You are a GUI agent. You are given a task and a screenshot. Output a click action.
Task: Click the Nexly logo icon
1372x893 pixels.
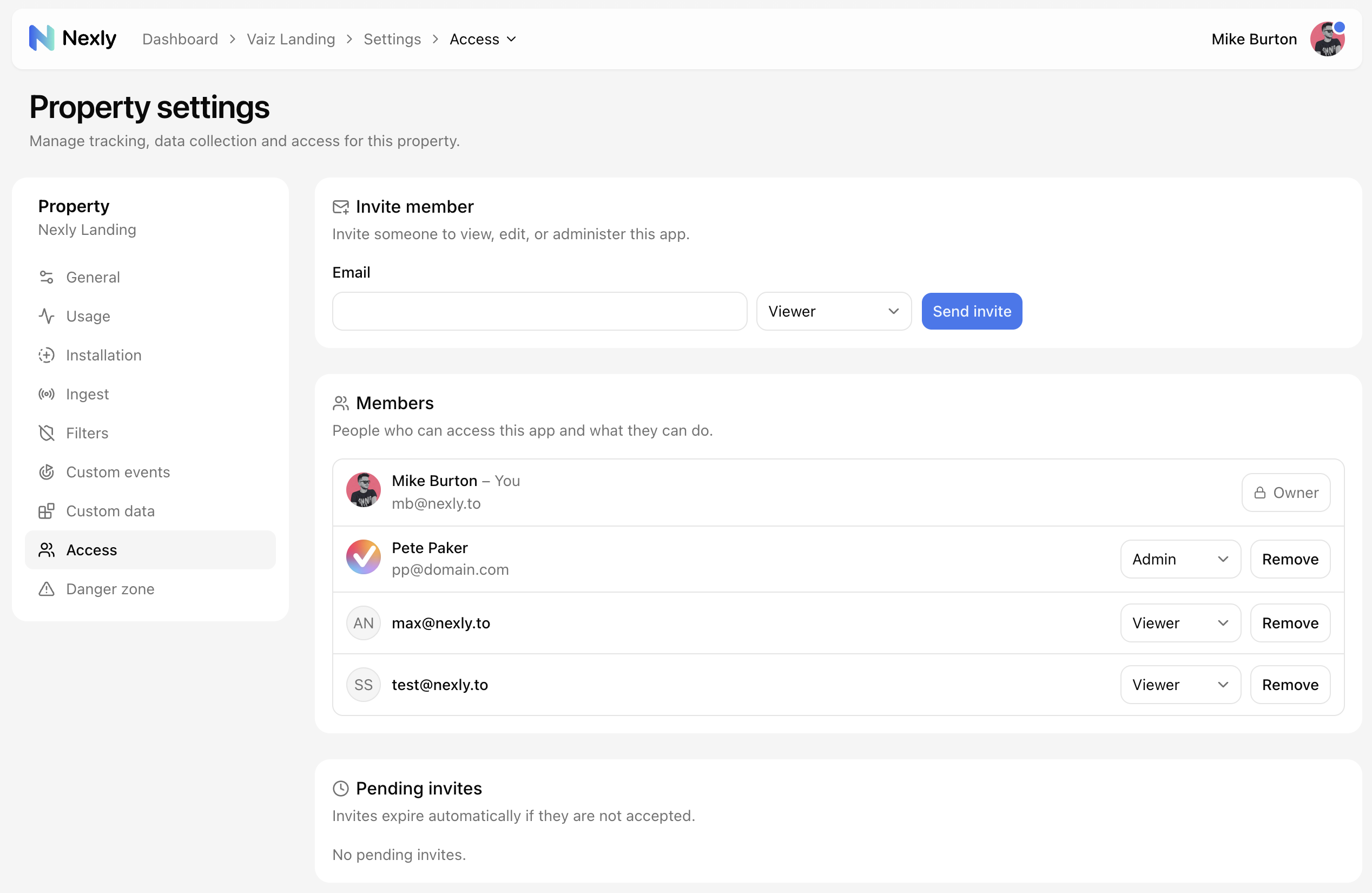point(42,38)
